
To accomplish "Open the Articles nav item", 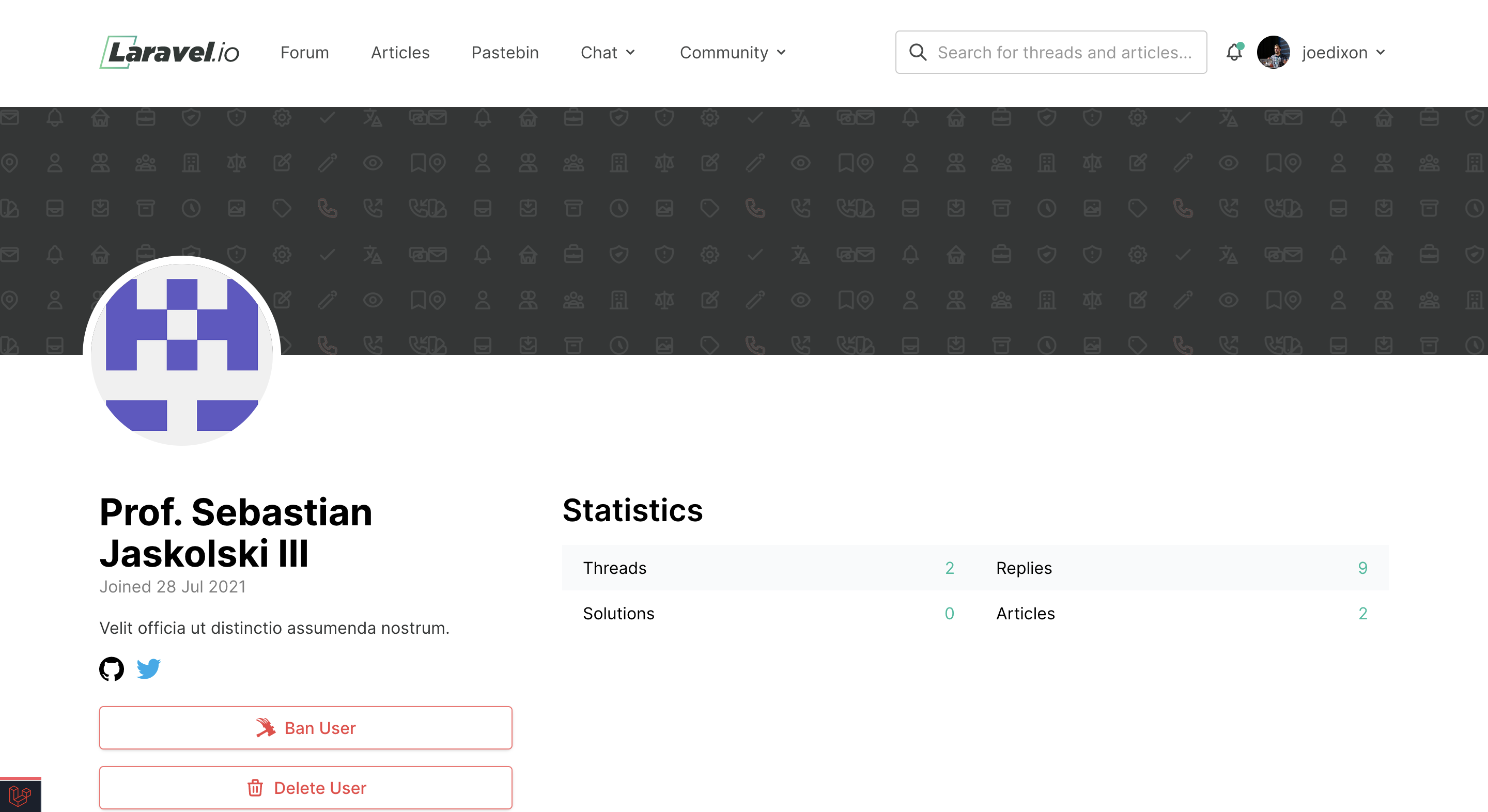I will [x=400, y=53].
